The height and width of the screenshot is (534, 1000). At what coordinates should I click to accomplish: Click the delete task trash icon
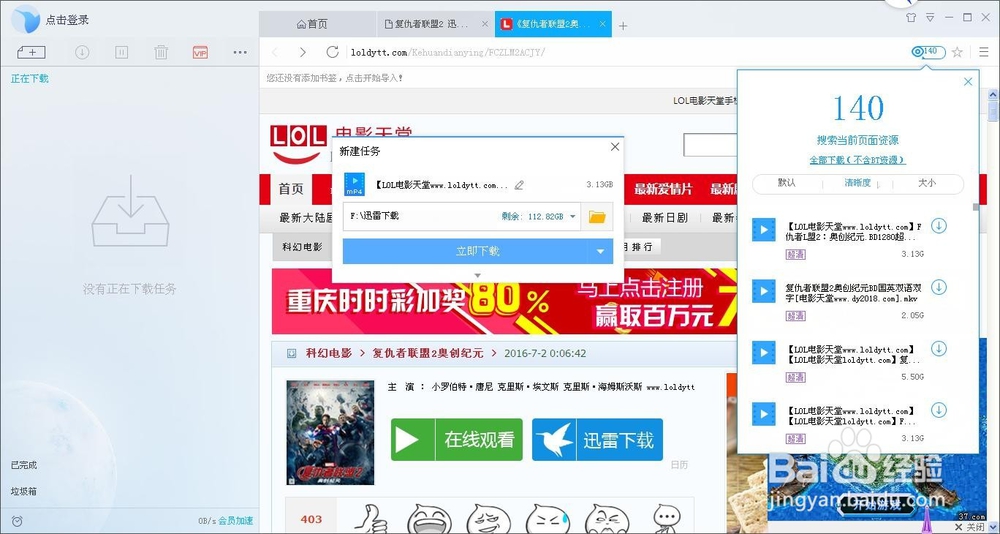pos(161,52)
